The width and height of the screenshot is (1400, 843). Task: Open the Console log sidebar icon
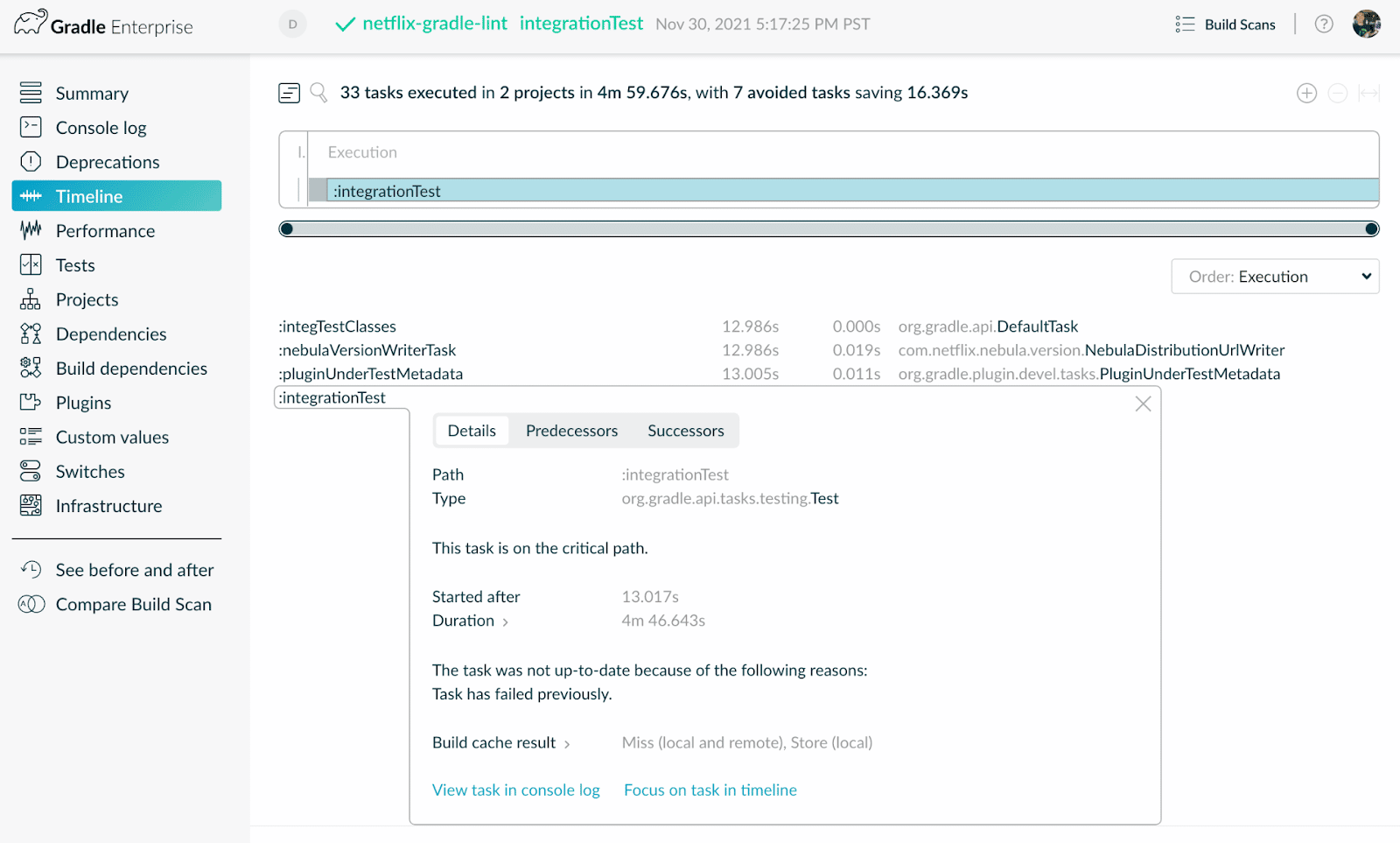[x=31, y=128]
